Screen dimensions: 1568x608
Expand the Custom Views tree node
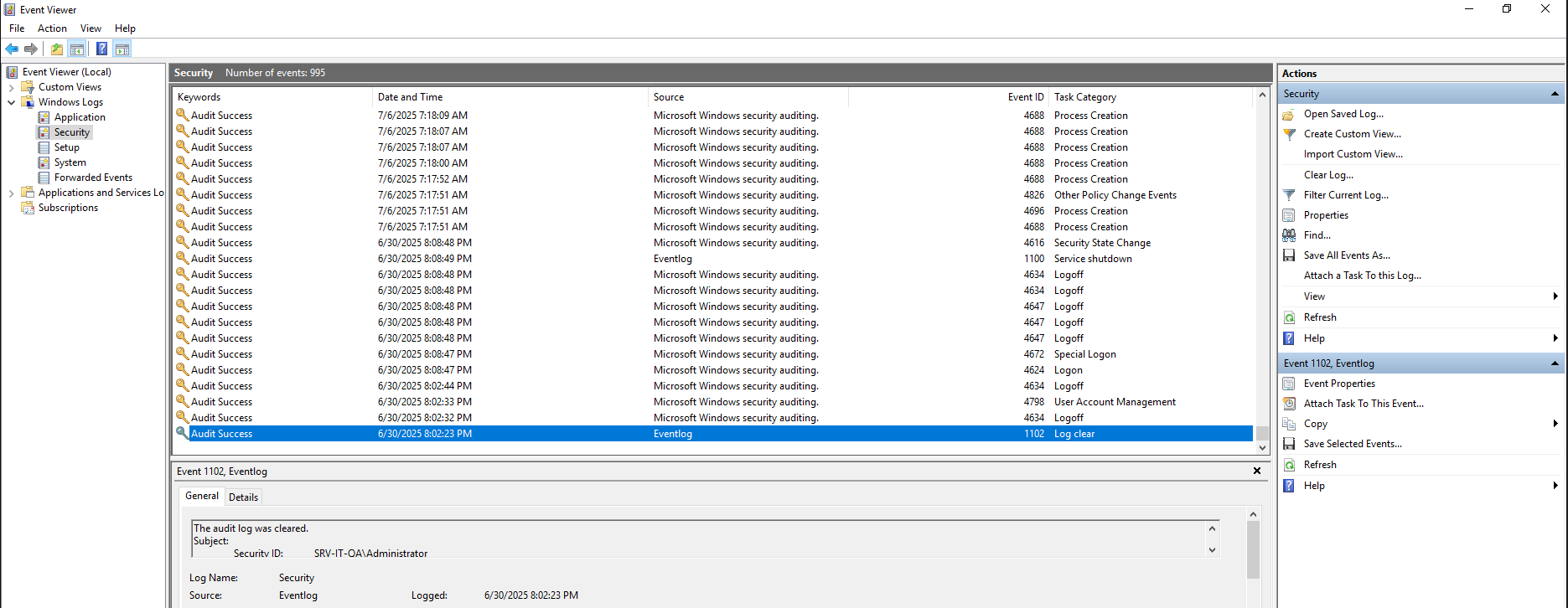point(11,87)
